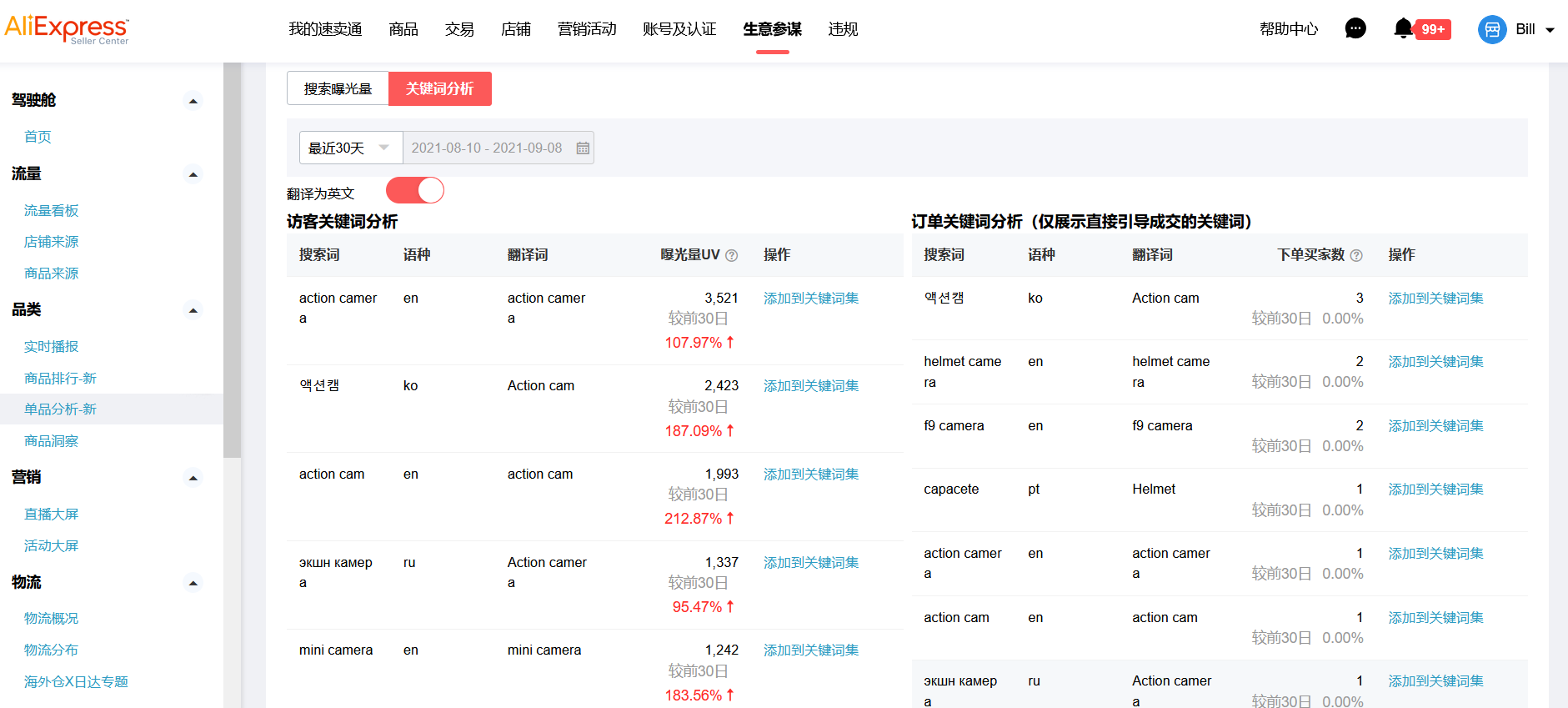Open 商品 top menu
Screen dimensions: 1568x708
click(x=403, y=29)
